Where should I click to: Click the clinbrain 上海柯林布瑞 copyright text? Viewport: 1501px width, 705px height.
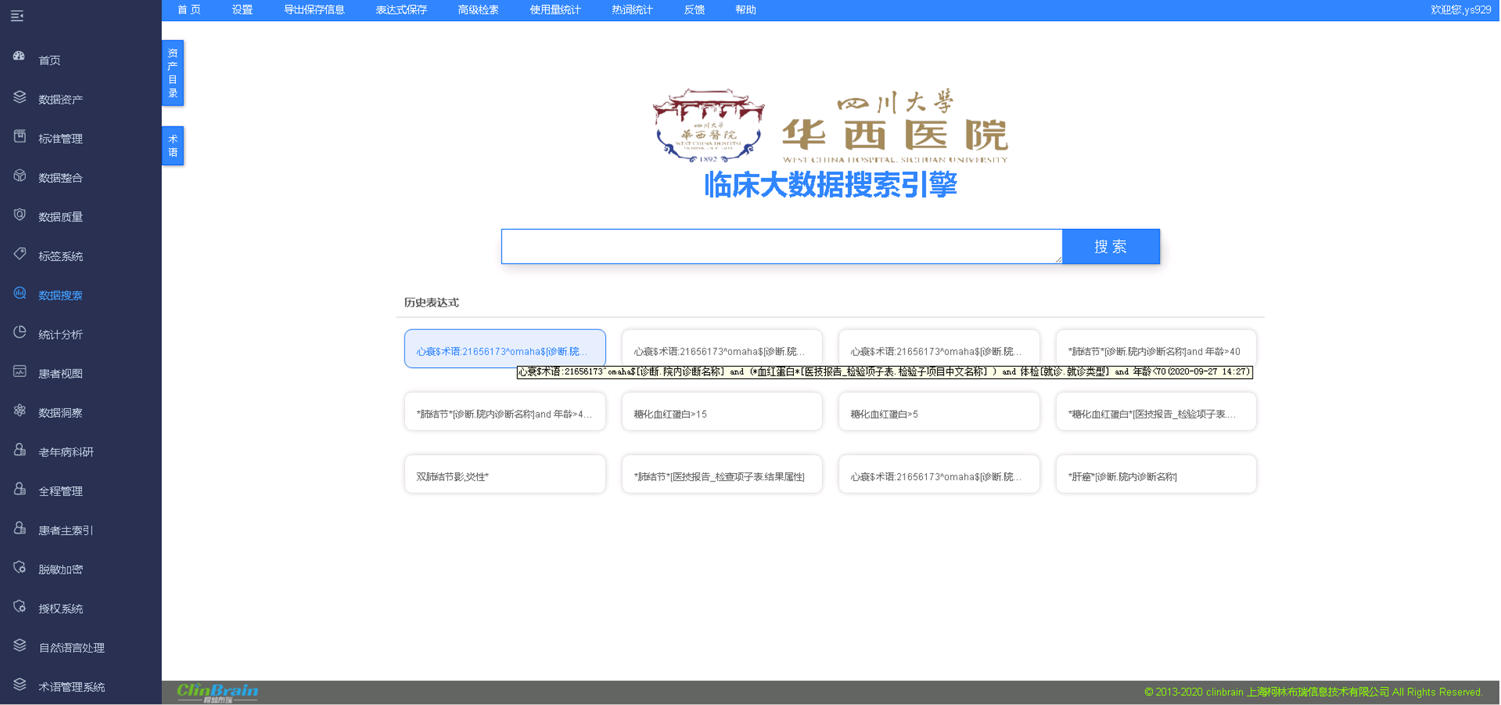pos(1313,692)
